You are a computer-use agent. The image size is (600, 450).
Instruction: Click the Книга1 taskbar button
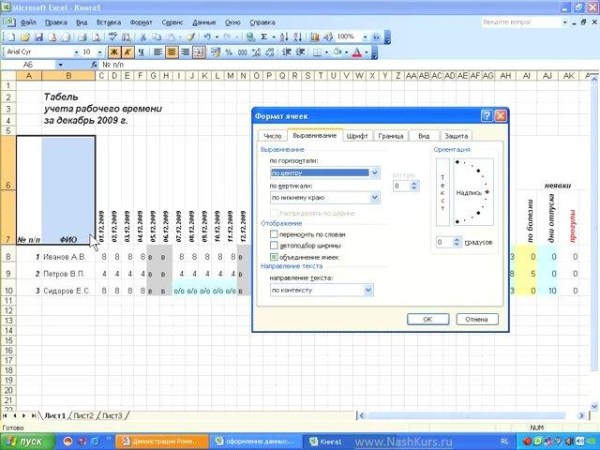329,442
